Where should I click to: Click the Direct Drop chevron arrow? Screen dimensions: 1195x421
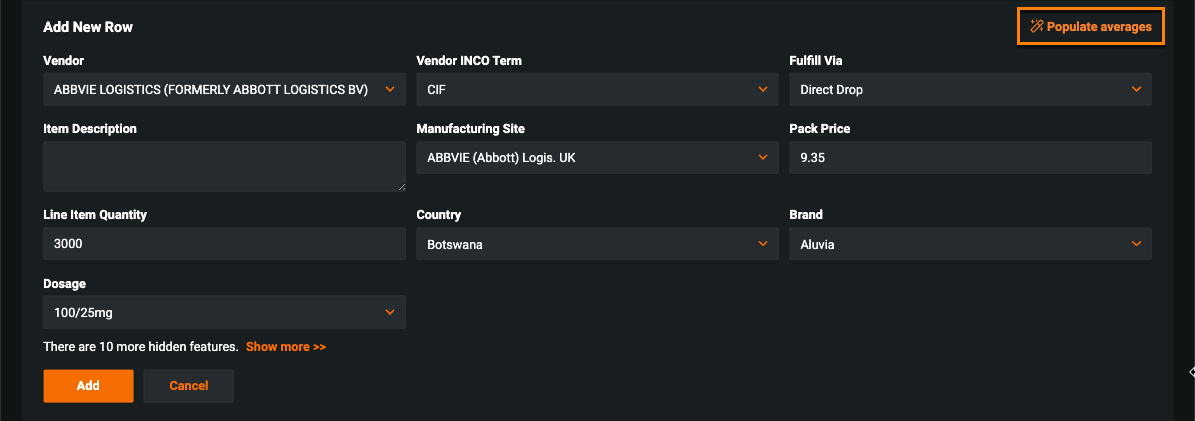click(1136, 89)
